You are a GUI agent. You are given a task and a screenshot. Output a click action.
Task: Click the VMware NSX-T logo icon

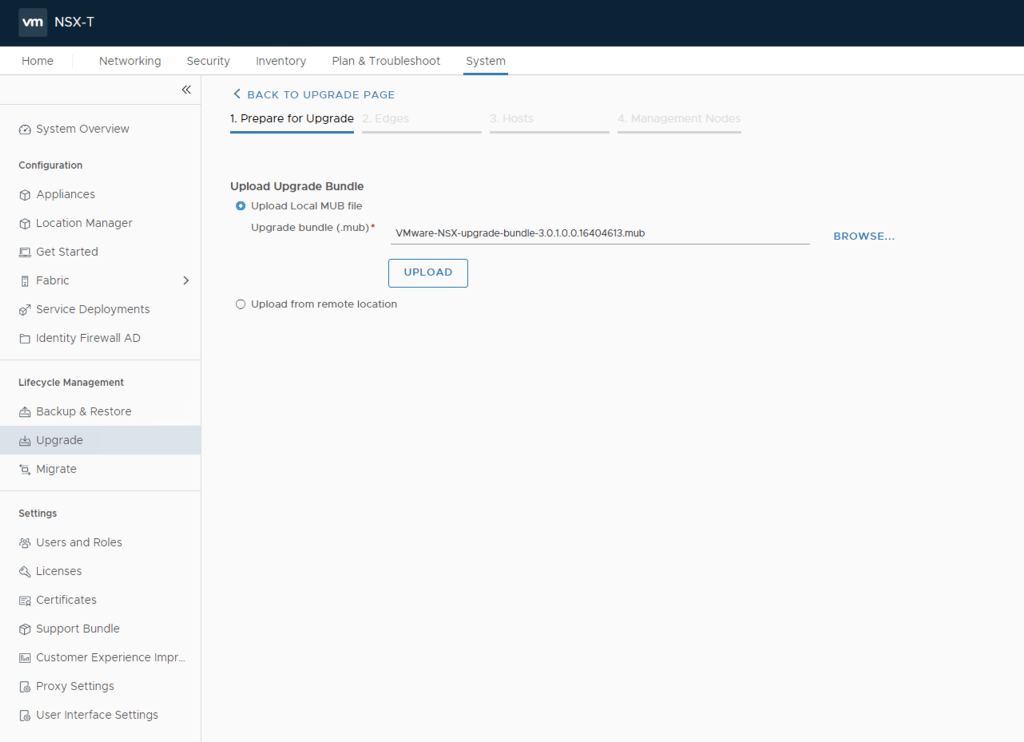click(x=33, y=22)
